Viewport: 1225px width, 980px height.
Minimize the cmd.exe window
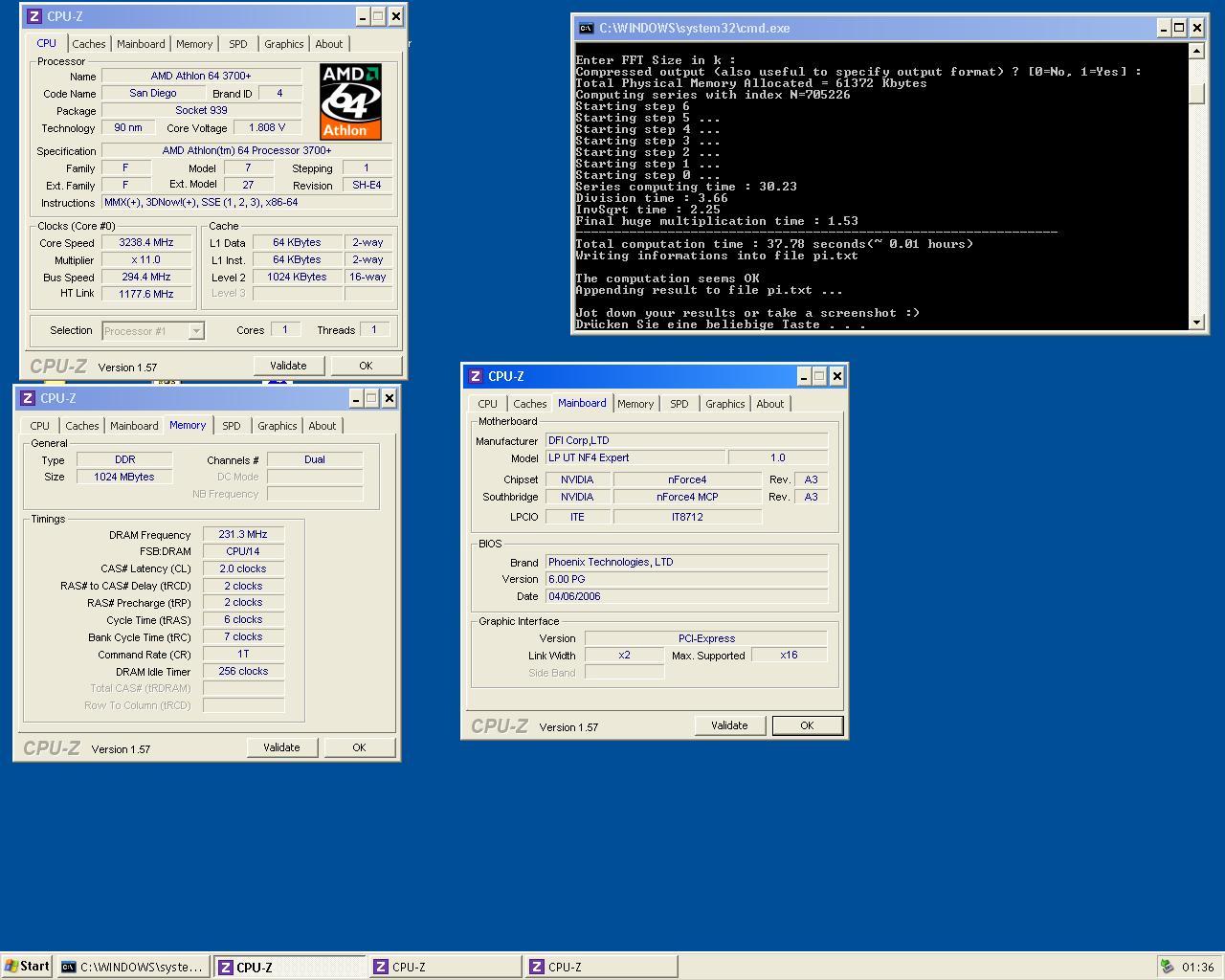1164,28
